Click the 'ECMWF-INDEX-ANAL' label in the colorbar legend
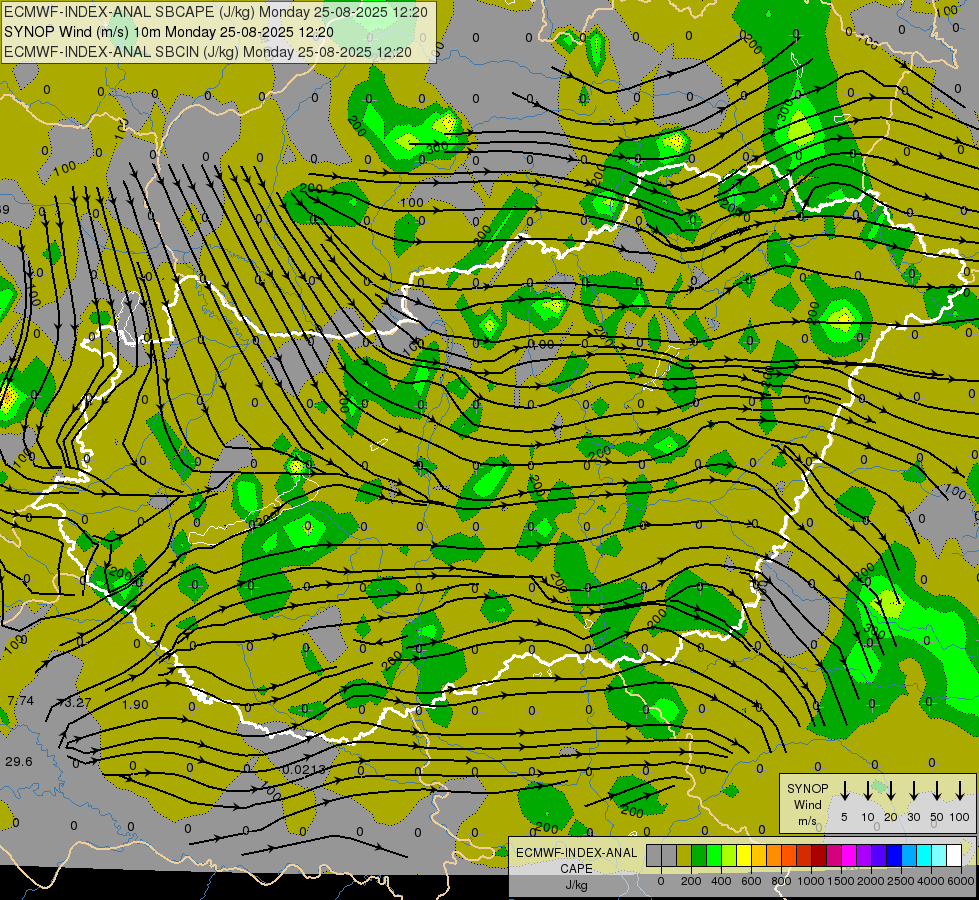The image size is (979, 900). (576, 853)
